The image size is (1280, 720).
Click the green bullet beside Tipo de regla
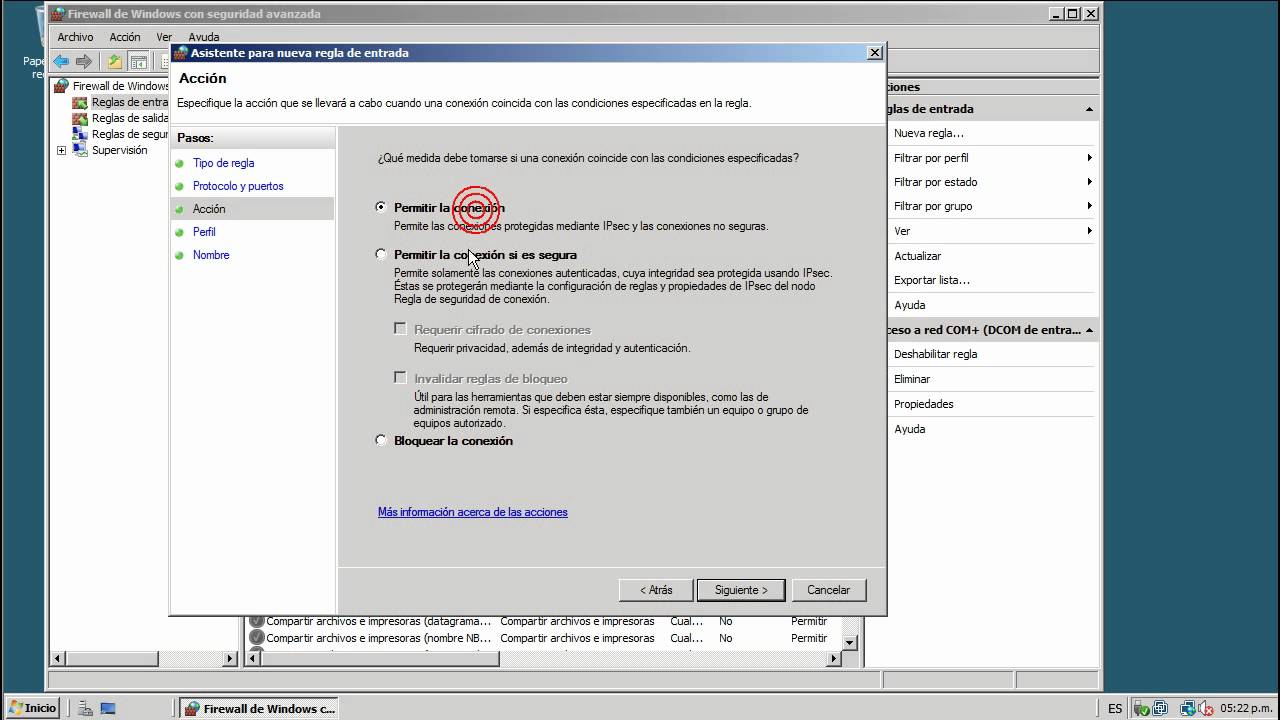coord(180,163)
